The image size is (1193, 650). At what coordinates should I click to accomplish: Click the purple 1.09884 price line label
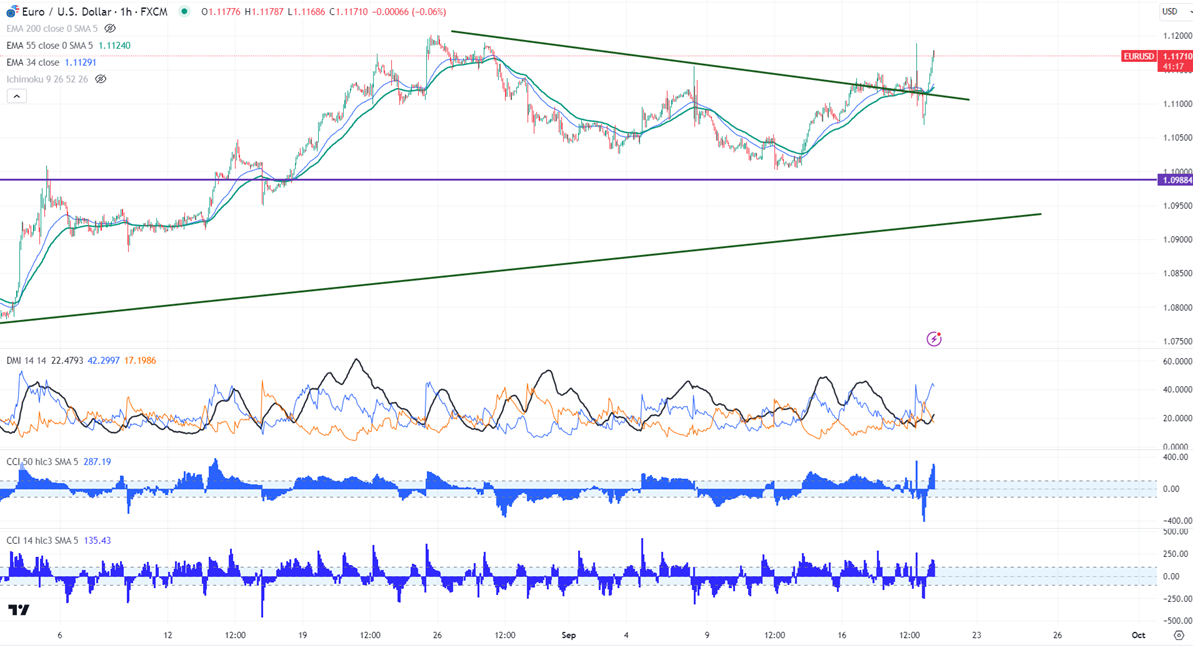(1176, 180)
